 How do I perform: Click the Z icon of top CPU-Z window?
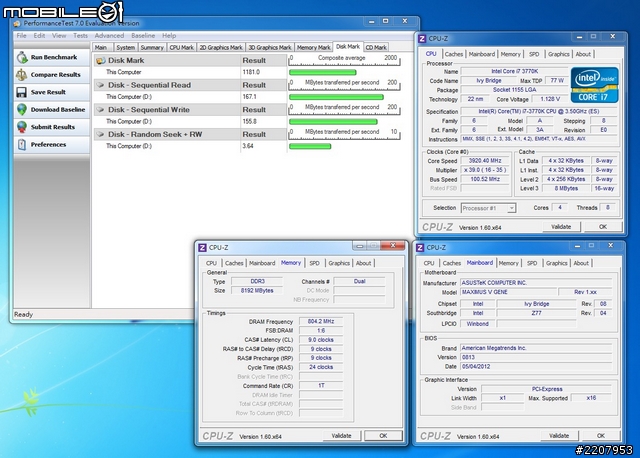click(422, 39)
